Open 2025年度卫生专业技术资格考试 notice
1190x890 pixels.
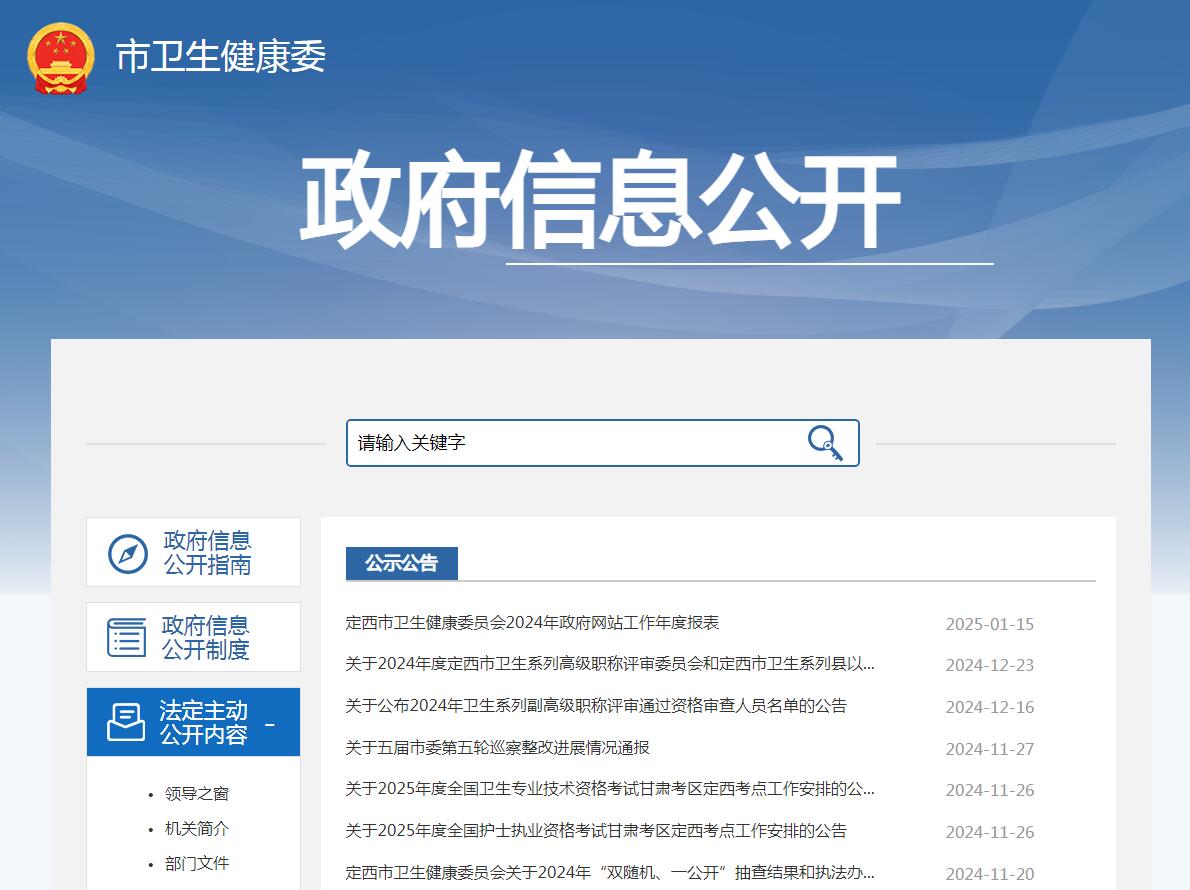pyautogui.click(x=610, y=789)
